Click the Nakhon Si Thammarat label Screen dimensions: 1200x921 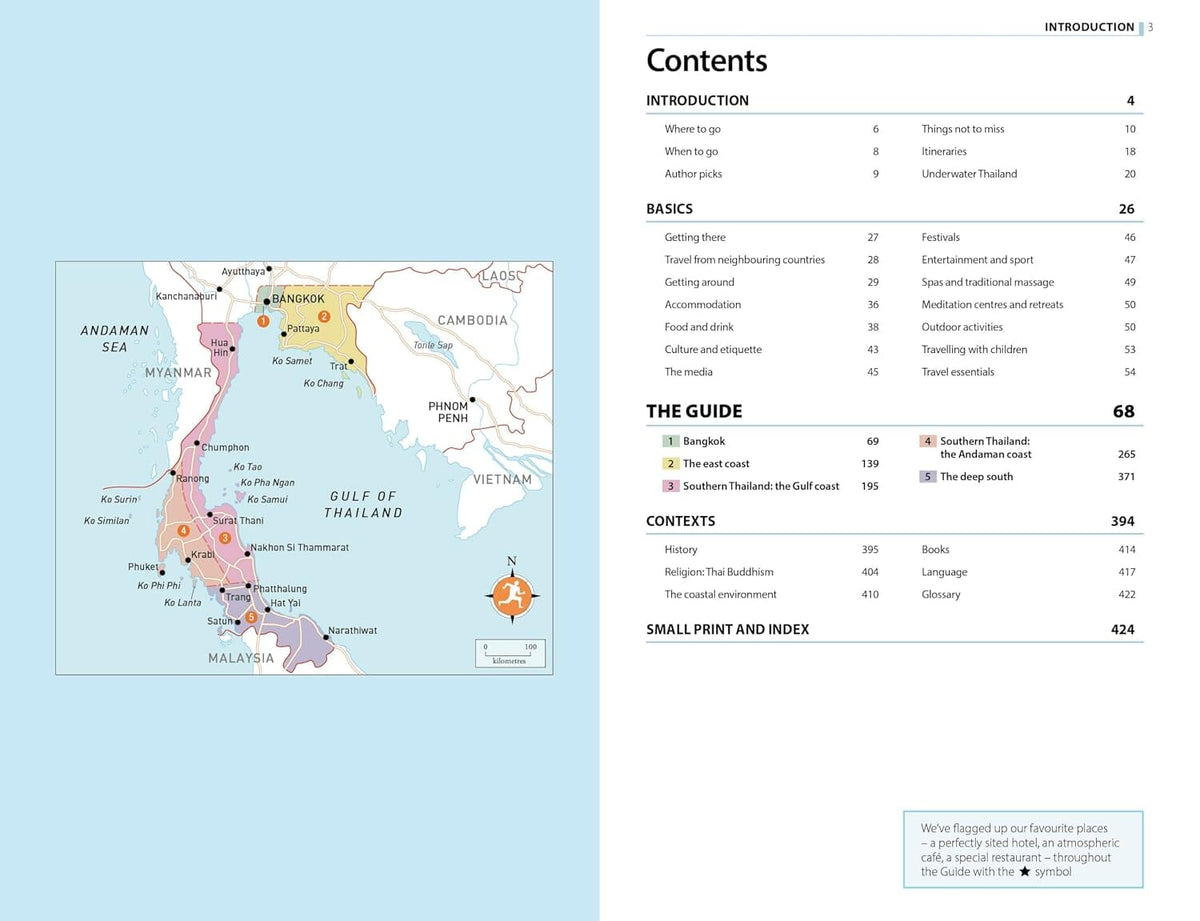coord(300,548)
